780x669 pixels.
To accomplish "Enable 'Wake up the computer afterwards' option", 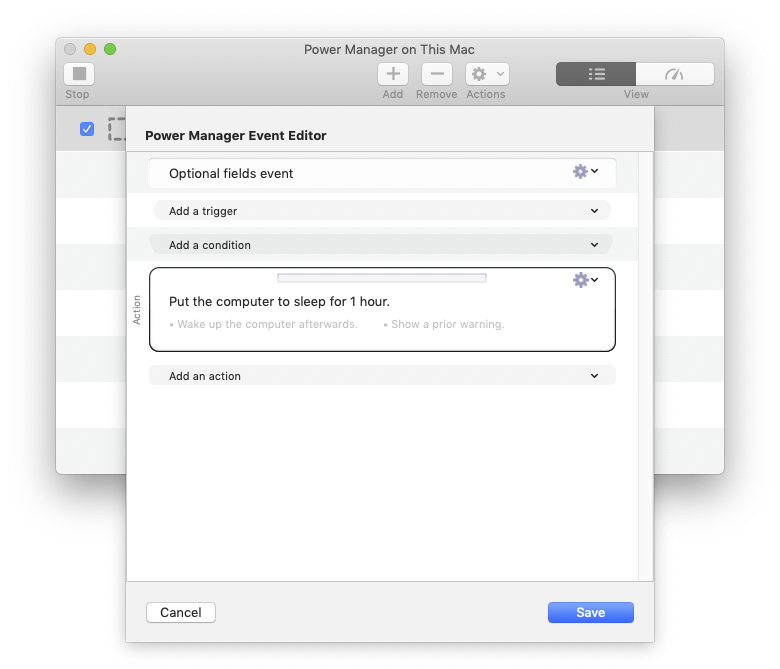I will point(264,324).
